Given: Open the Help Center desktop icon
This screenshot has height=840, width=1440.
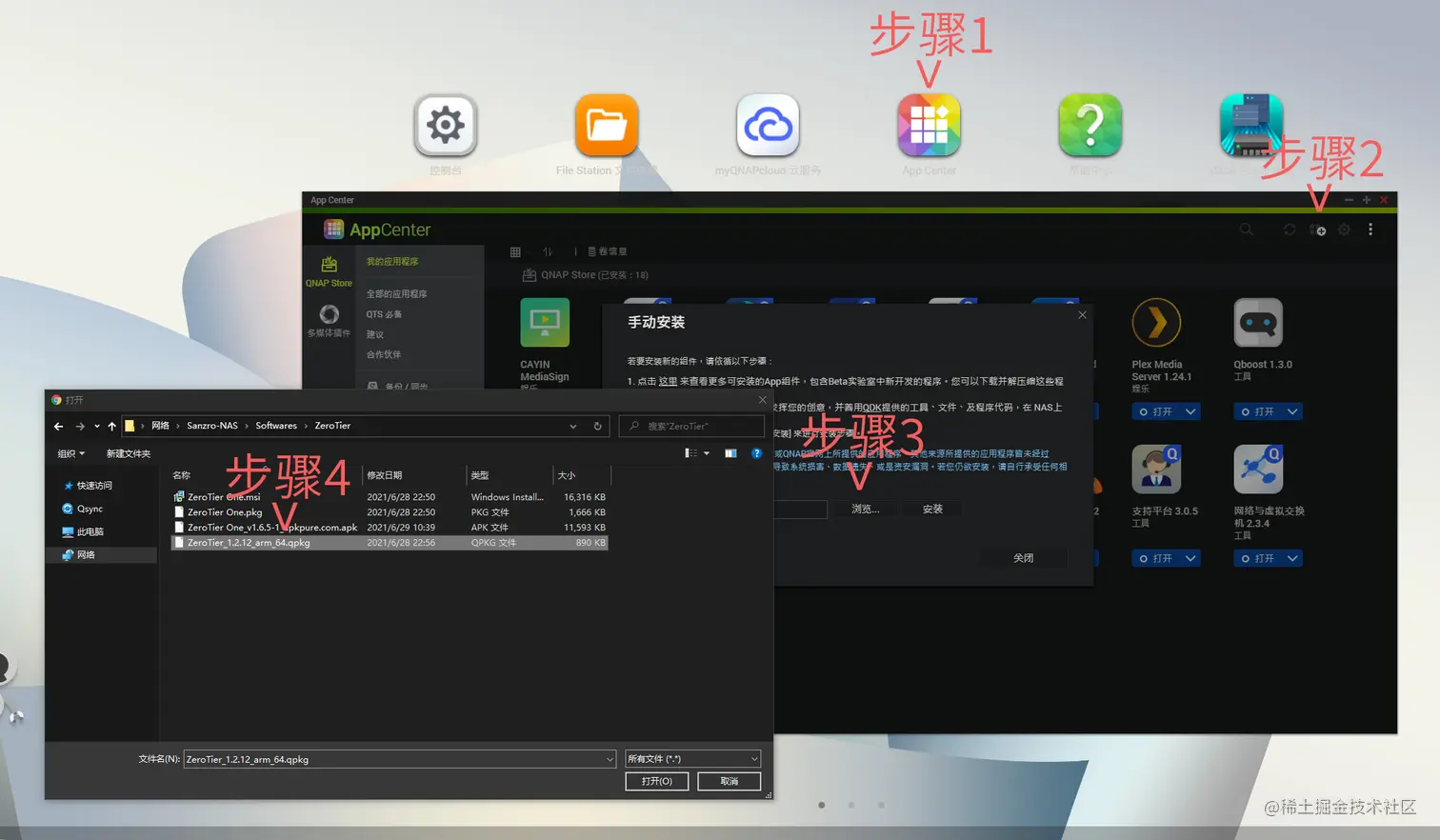Looking at the screenshot, I should (x=1089, y=124).
